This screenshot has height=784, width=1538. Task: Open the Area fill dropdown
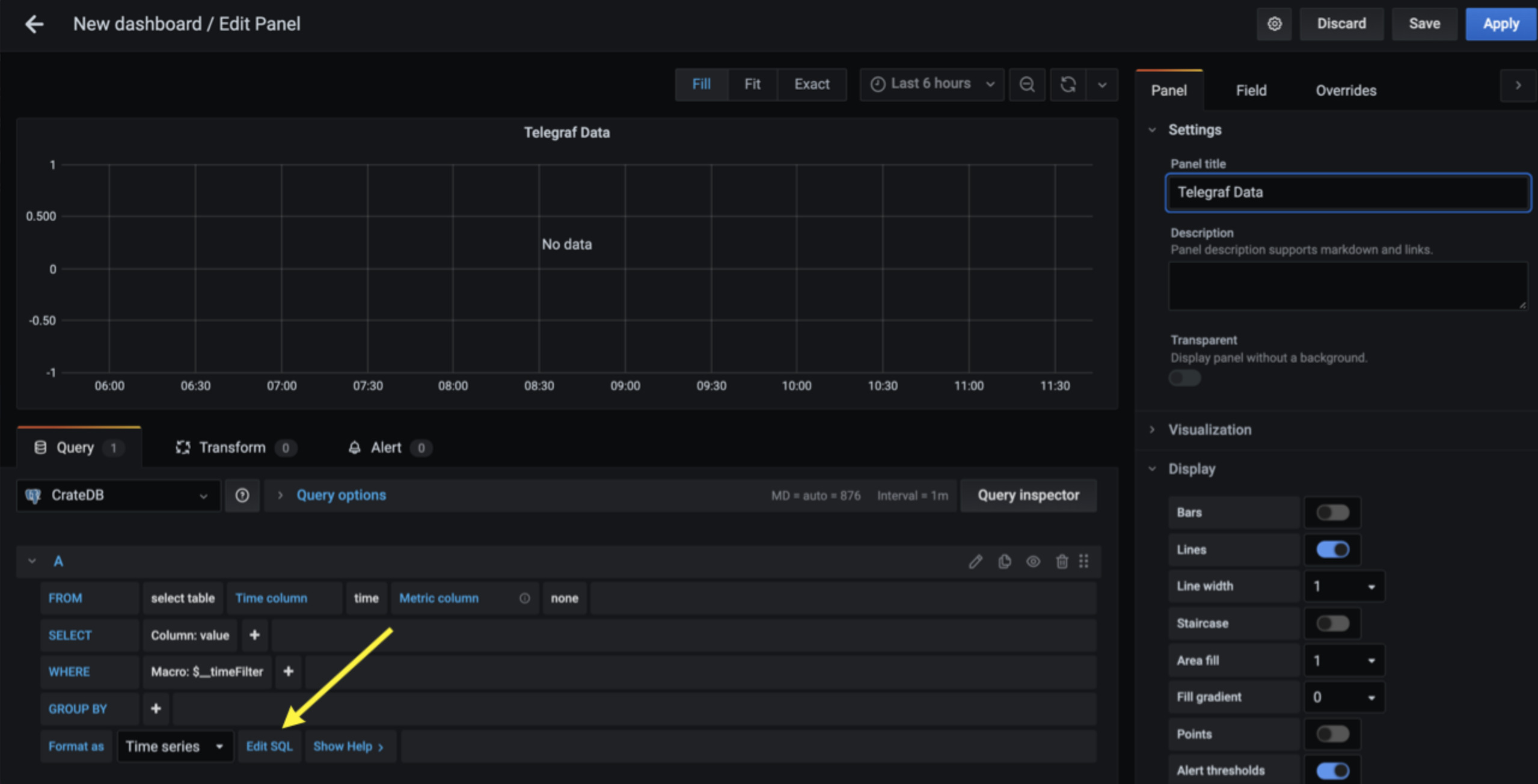click(x=1344, y=661)
